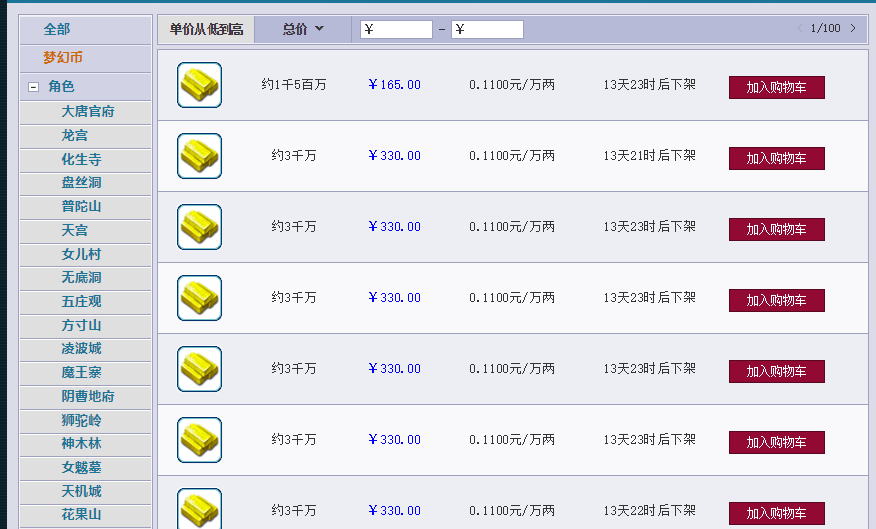
Task: Choose 花果山 in the role list
Action: 81,515
